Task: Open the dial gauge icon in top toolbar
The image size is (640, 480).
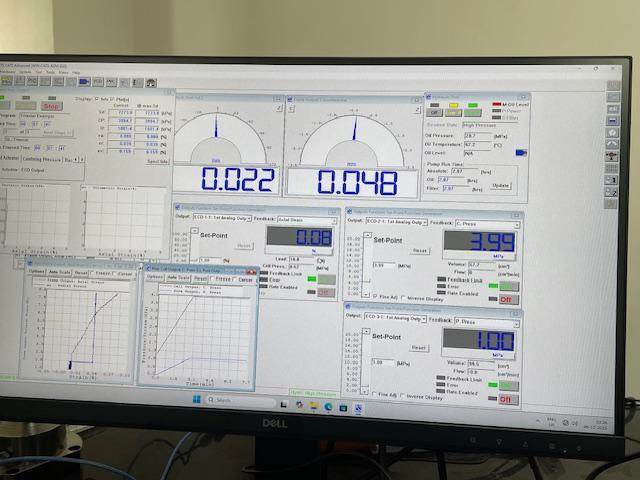Action: 151,83
